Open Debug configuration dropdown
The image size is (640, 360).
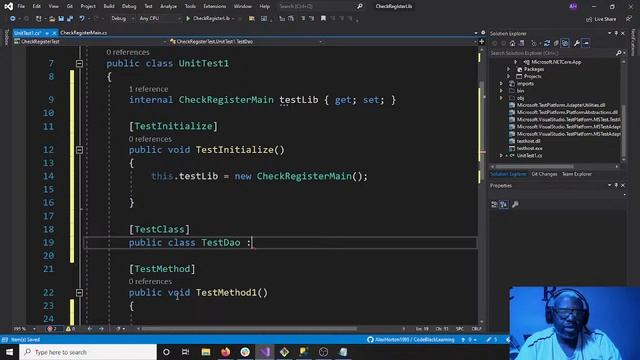pyautogui.click(x=122, y=18)
